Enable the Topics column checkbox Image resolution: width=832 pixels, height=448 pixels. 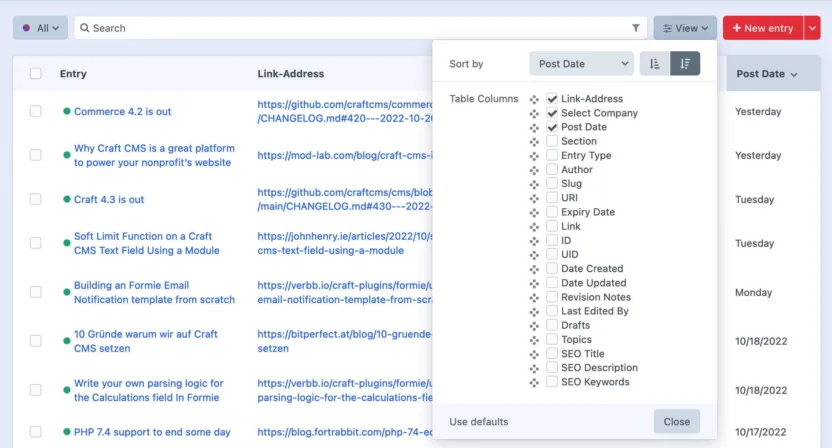552,339
